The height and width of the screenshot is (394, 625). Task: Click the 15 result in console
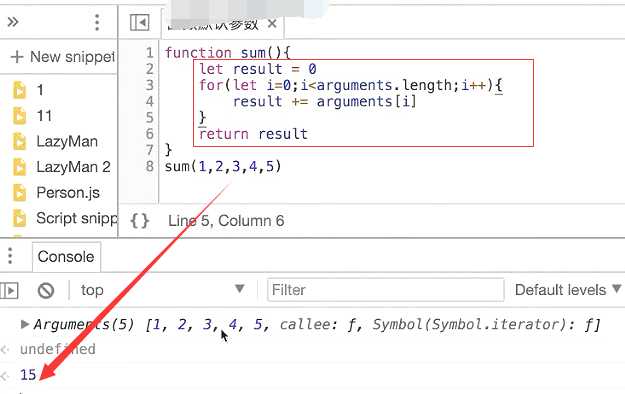tap(28, 375)
